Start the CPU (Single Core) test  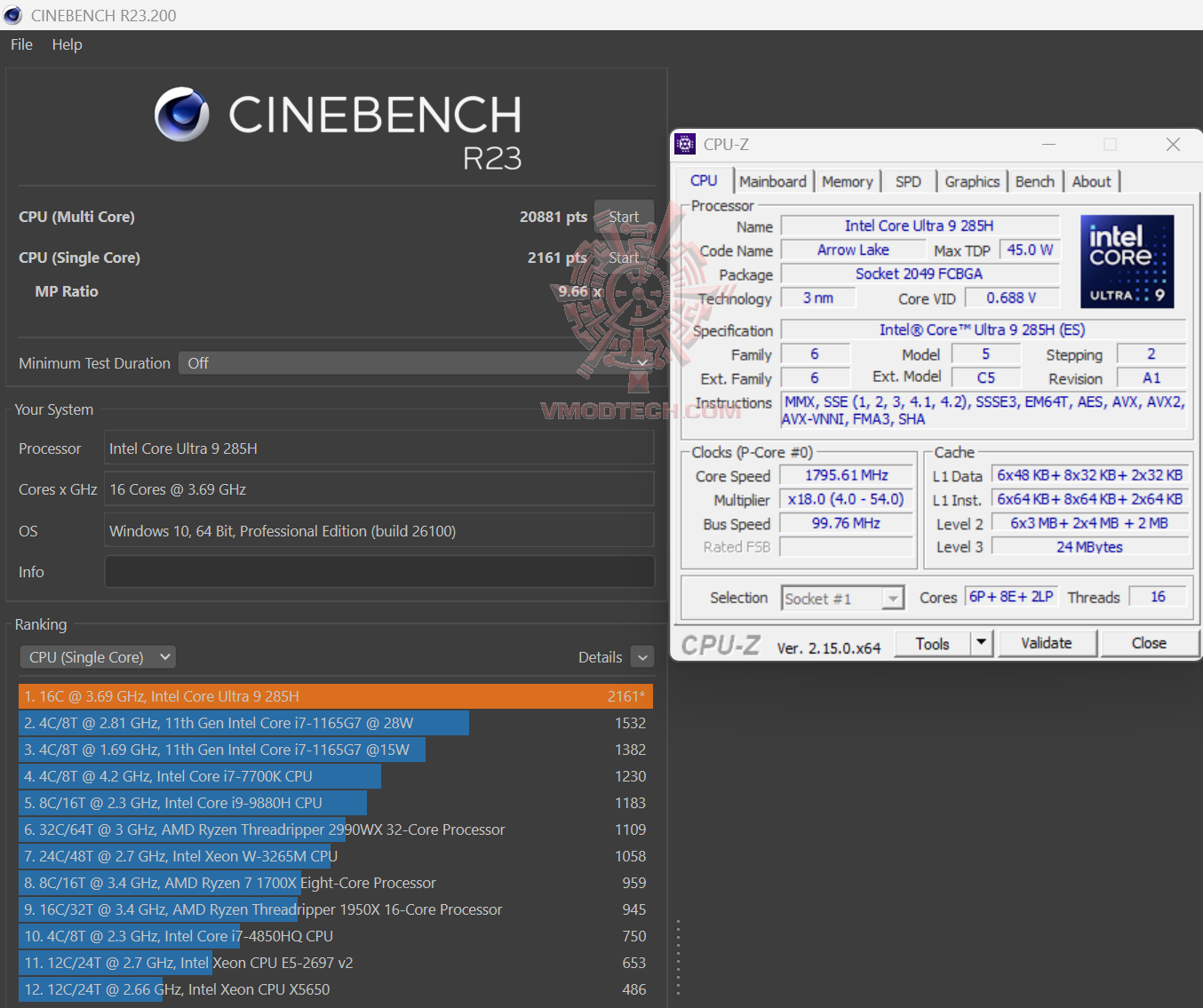624,258
